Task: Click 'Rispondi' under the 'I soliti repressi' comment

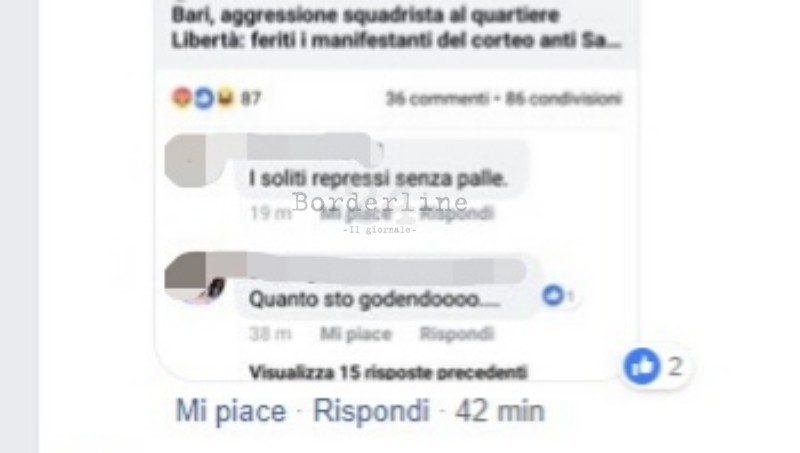Action: (457, 213)
